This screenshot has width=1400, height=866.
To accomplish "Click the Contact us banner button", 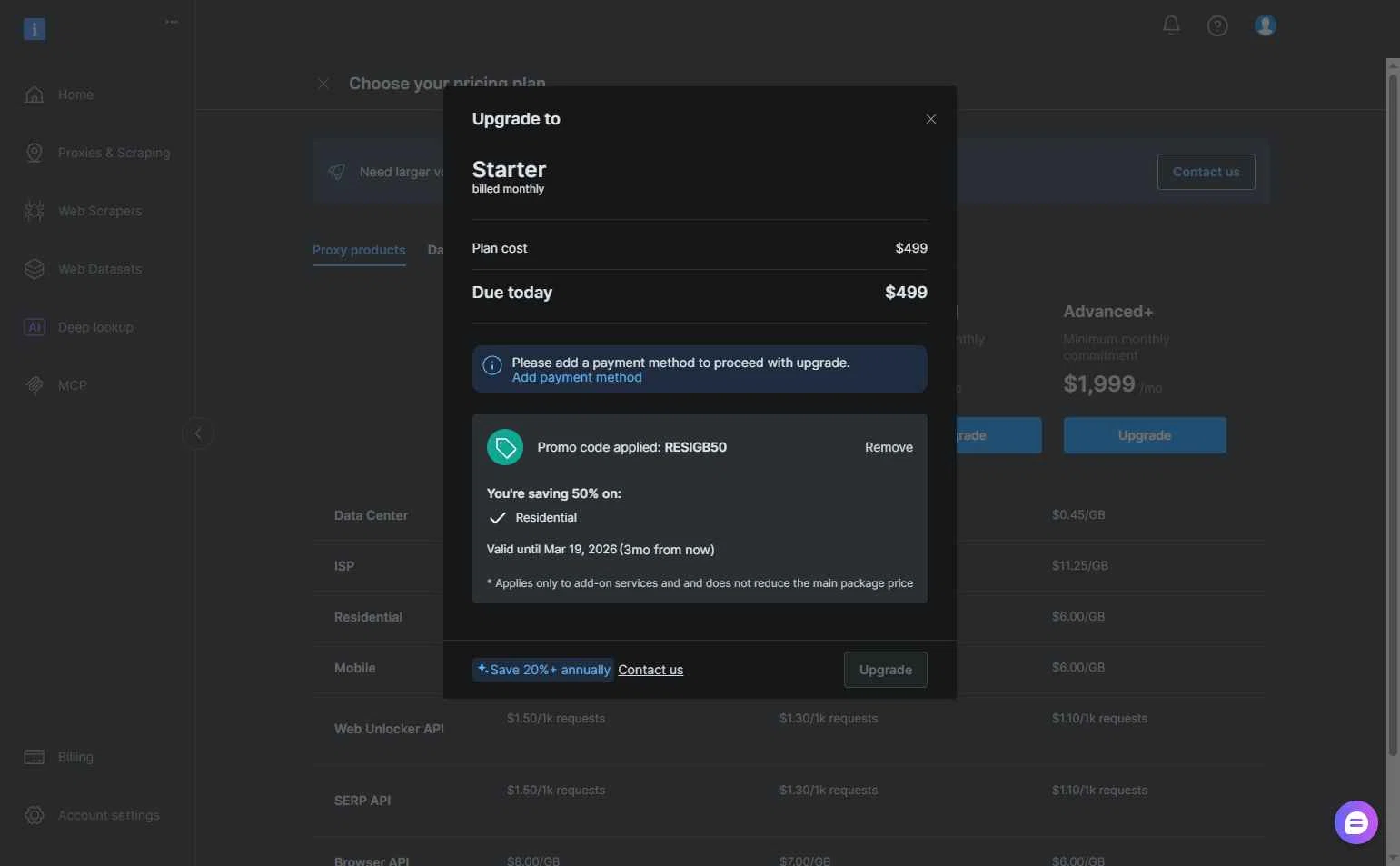I will click(1206, 172).
